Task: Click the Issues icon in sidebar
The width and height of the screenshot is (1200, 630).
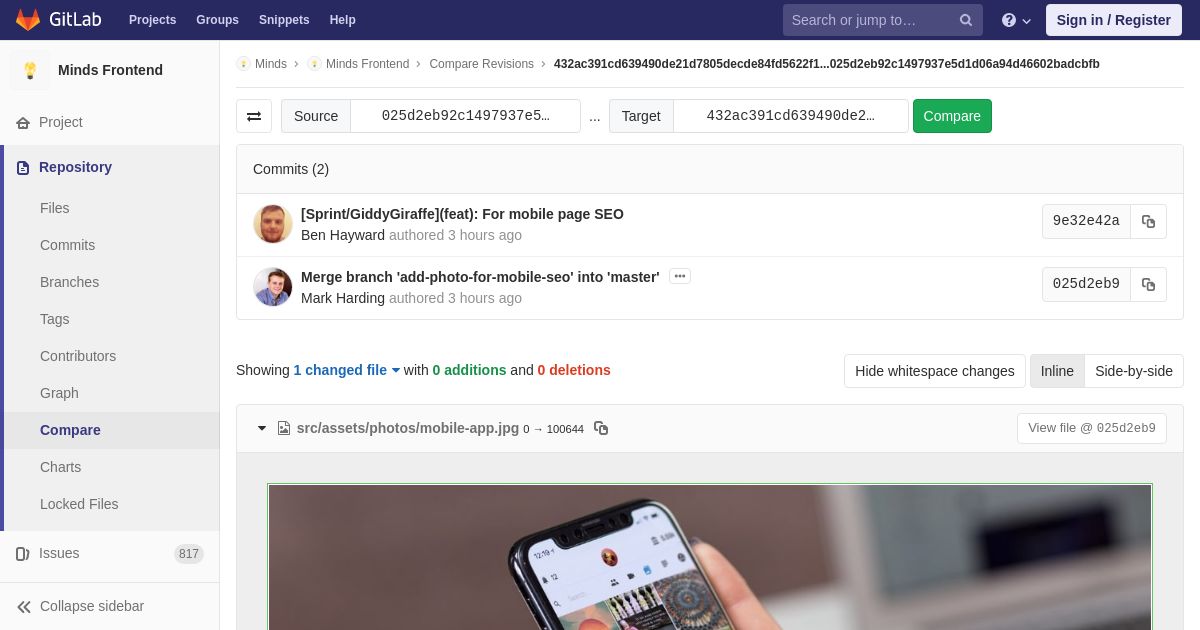Action: point(23,554)
